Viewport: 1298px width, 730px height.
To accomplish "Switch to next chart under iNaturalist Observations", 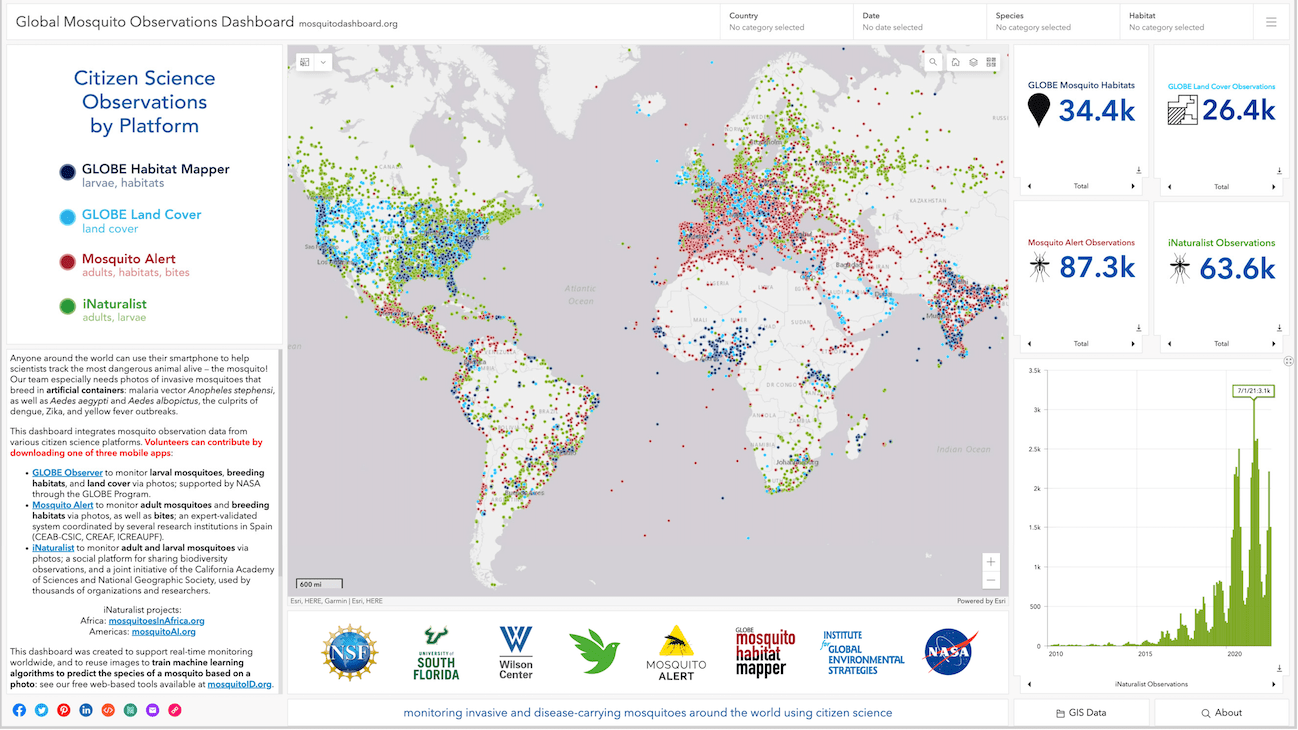I will point(1273,685).
